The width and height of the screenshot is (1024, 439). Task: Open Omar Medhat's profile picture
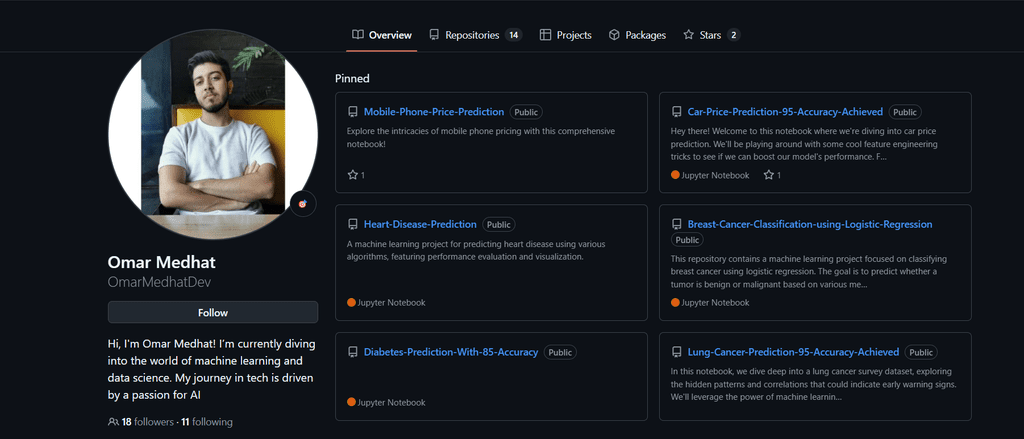click(x=213, y=134)
